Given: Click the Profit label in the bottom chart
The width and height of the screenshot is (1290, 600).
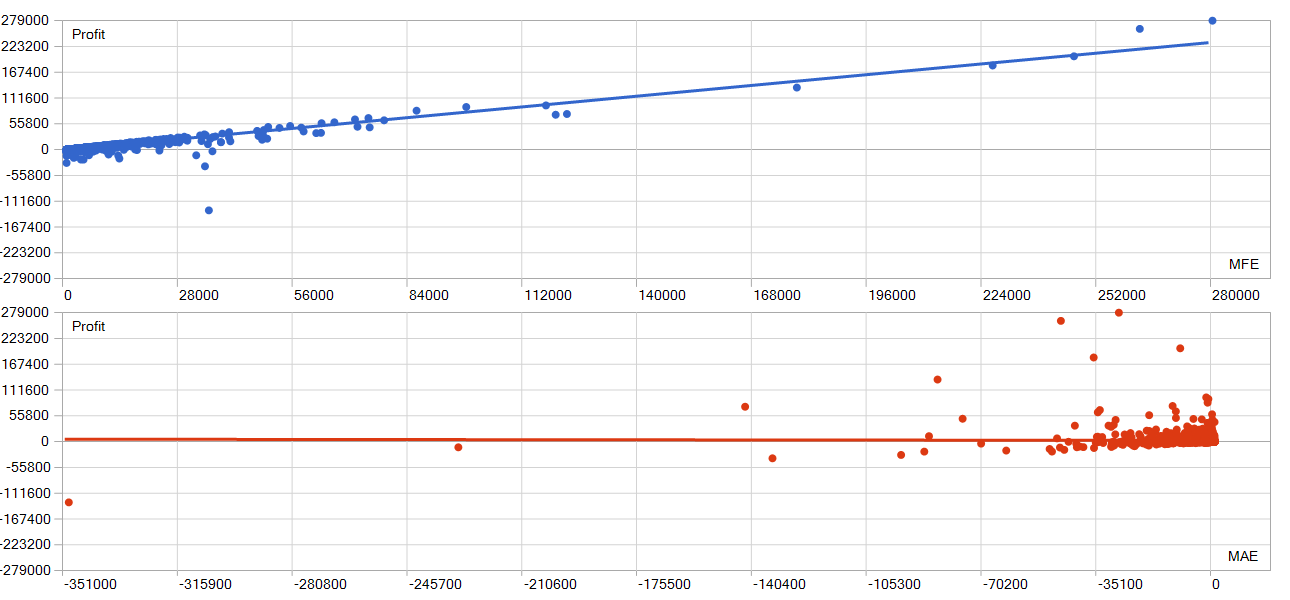Looking at the screenshot, I should [89, 327].
